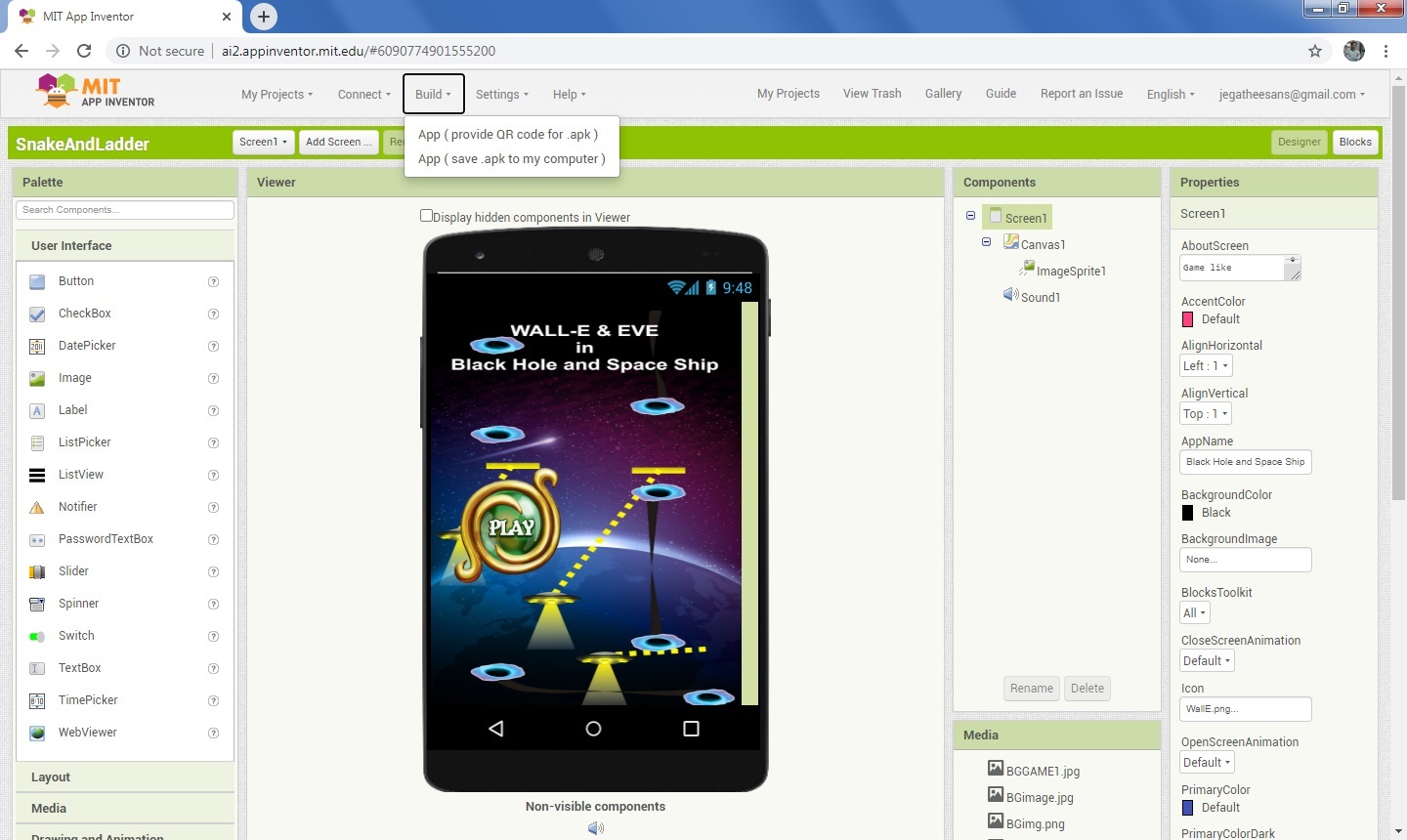Viewport: 1407px width, 840px height.
Task: Open the English language dropdown
Action: (x=1171, y=94)
